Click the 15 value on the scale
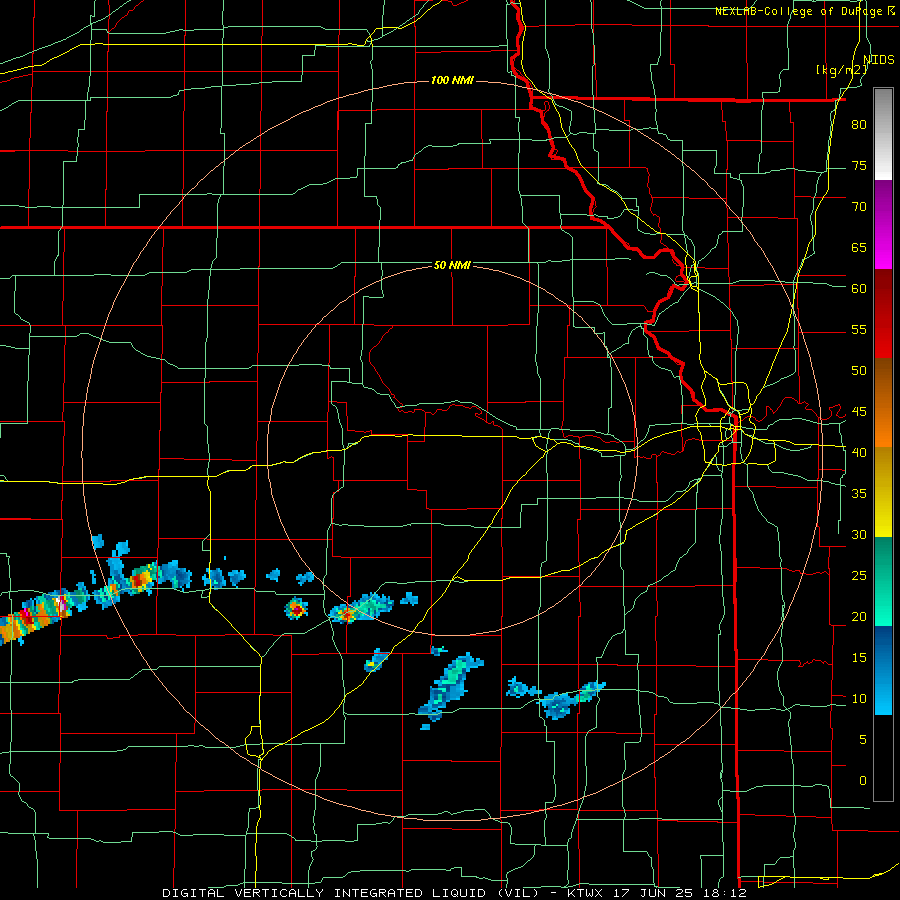The width and height of the screenshot is (900, 900). 859,658
